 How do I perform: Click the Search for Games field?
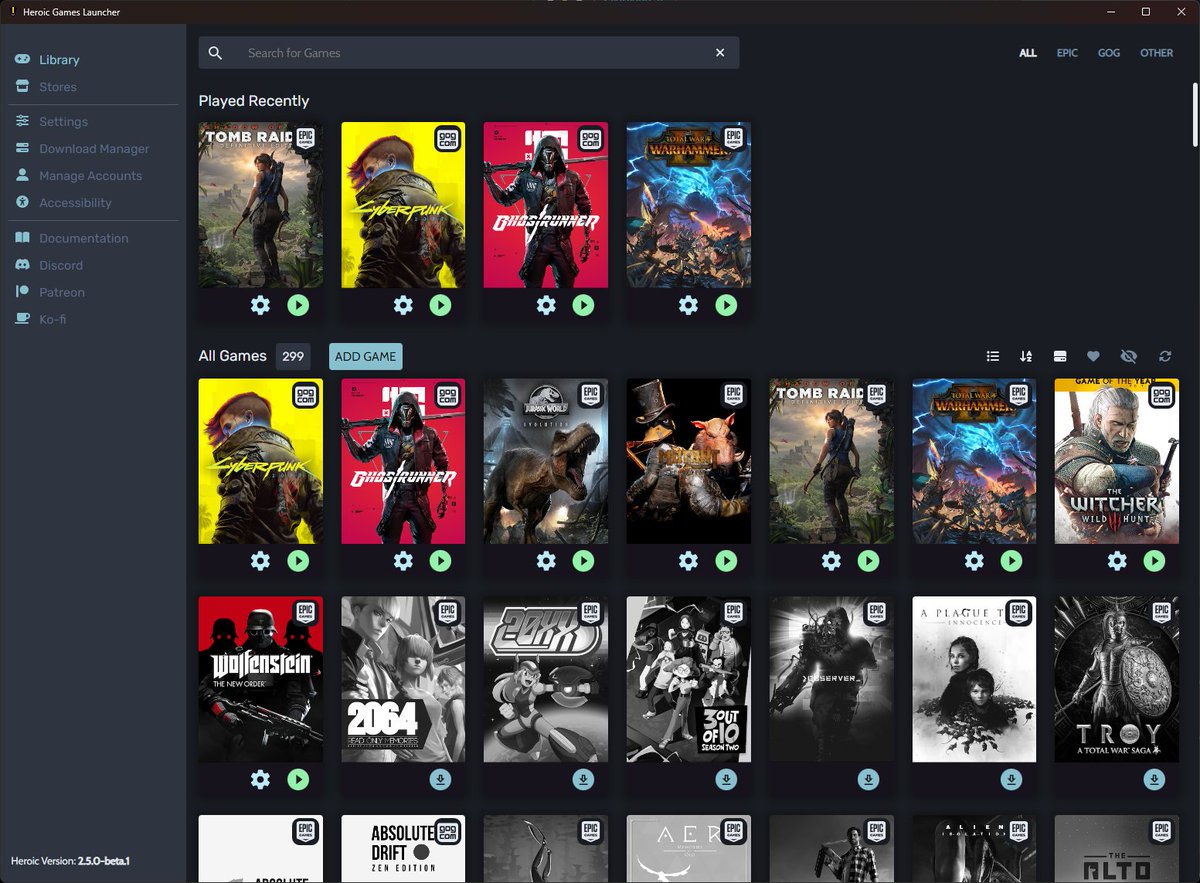coord(470,53)
